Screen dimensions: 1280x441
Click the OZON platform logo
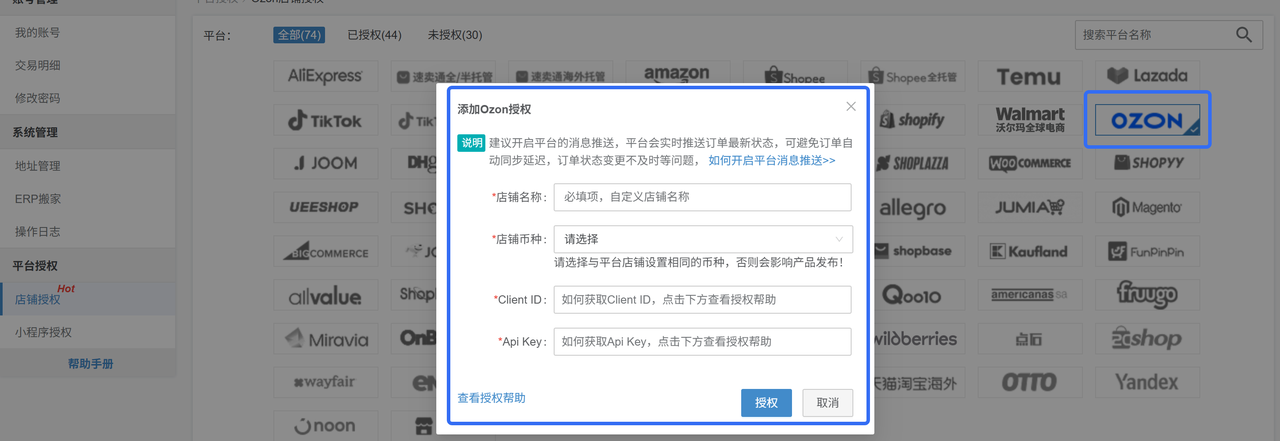(x=1147, y=121)
